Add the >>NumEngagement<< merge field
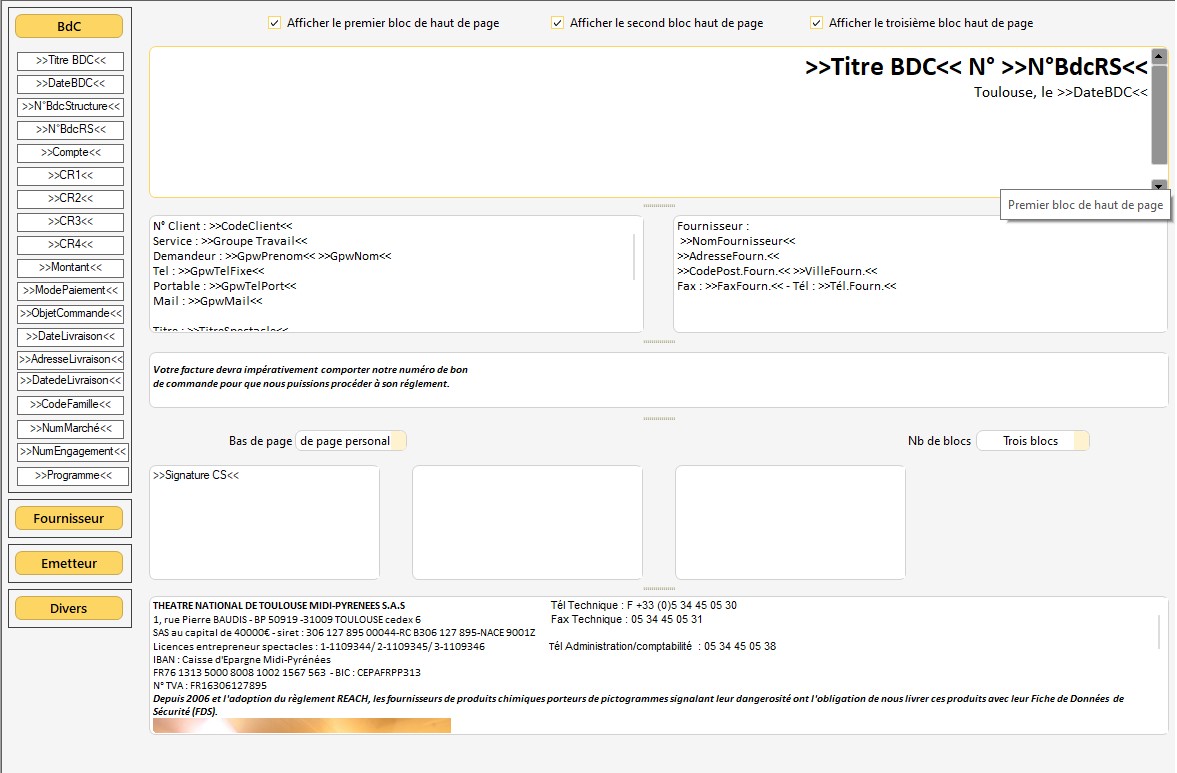This screenshot has height=773, width=1177. [72, 452]
